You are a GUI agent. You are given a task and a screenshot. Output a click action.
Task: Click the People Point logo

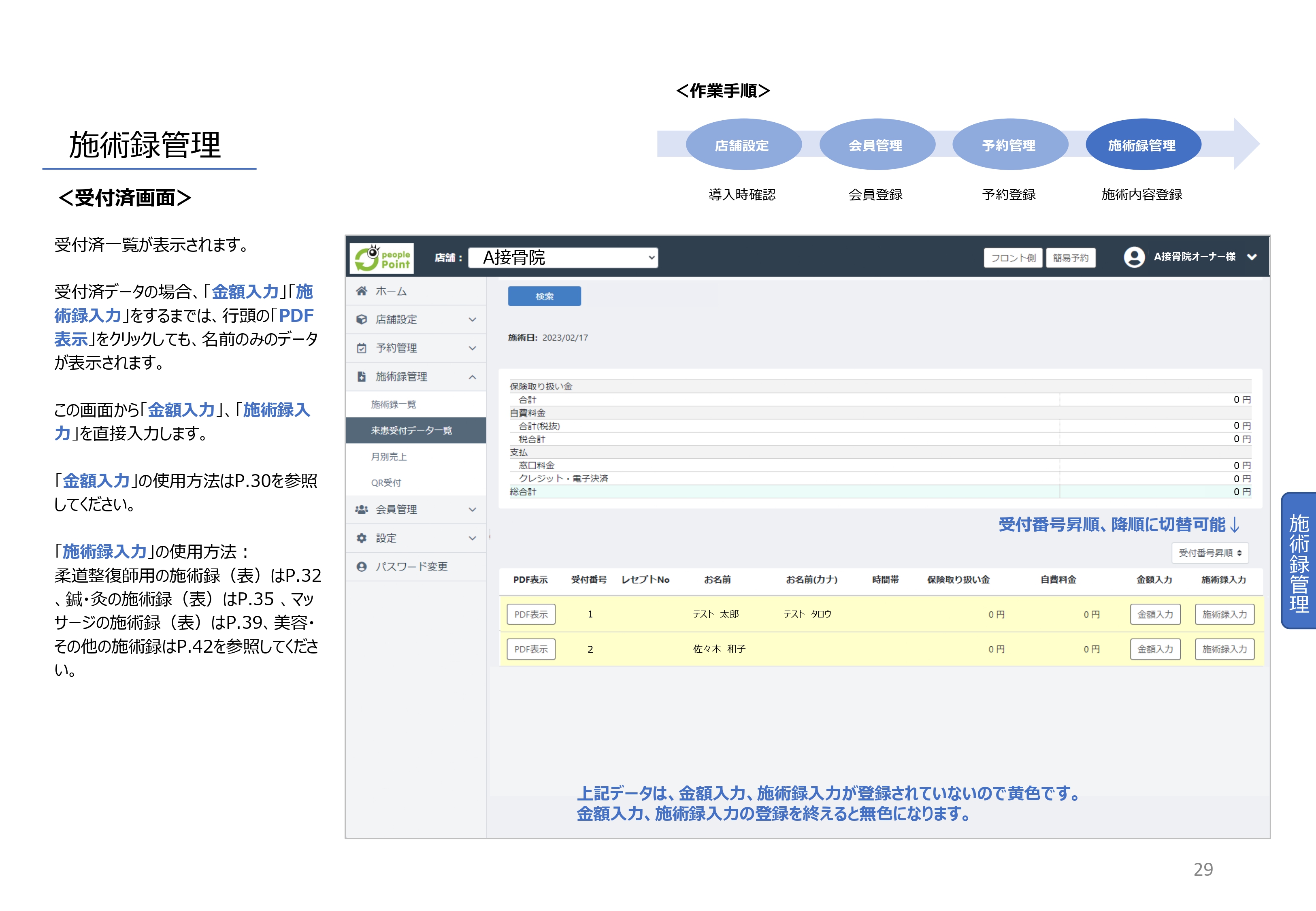(382, 258)
